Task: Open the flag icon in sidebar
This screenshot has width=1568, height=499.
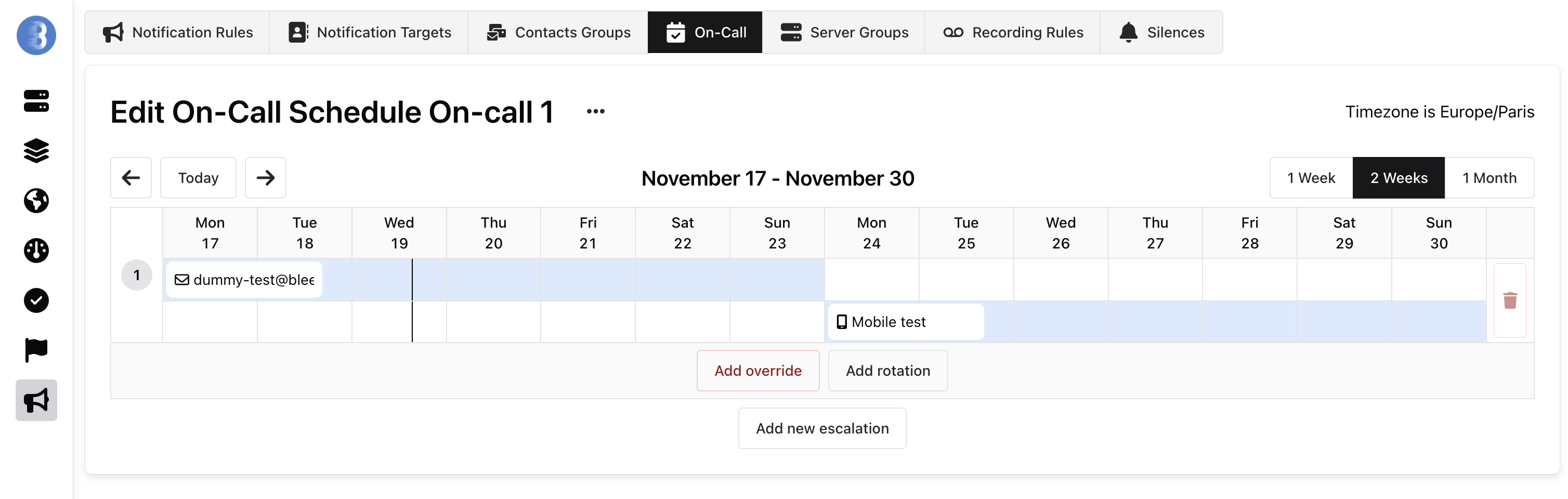Action: point(36,350)
